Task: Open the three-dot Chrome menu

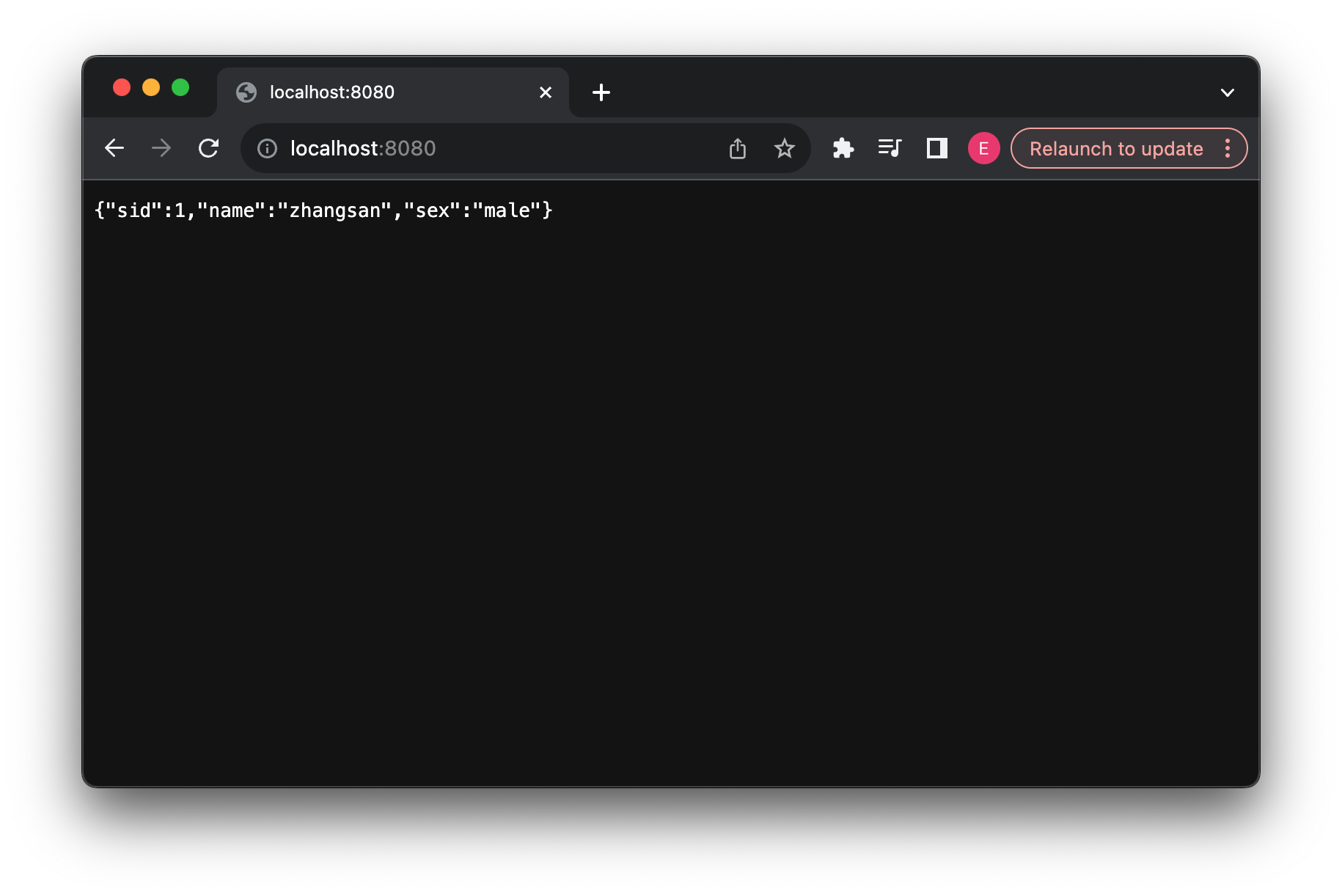Action: click(x=1228, y=148)
